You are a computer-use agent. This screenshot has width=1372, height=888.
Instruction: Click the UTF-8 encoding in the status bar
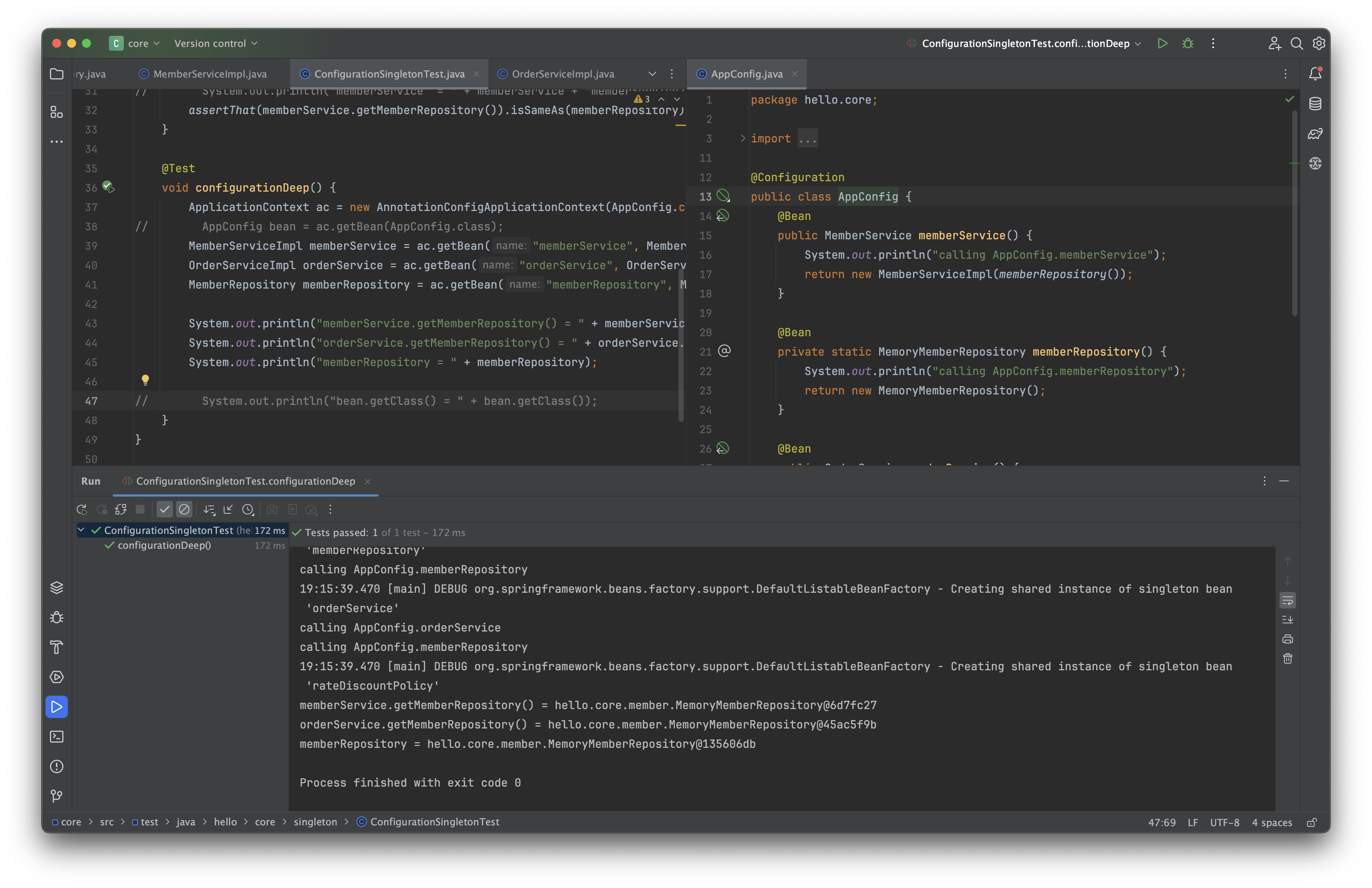click(1224, 822)
